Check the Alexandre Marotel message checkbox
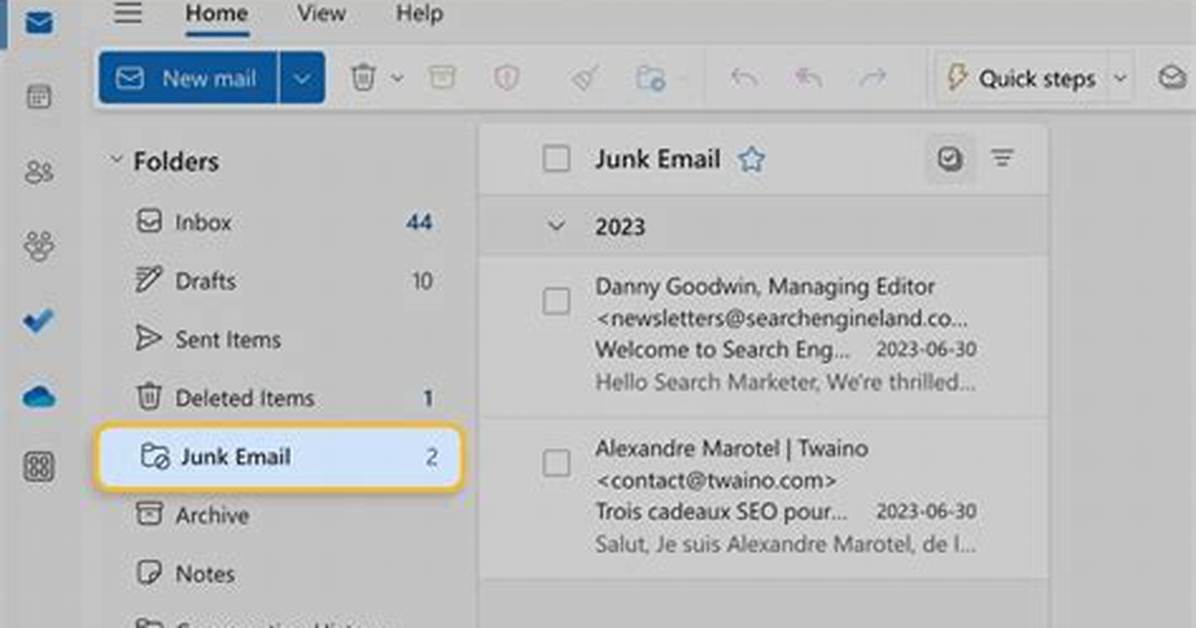 [x=556, y=463]
